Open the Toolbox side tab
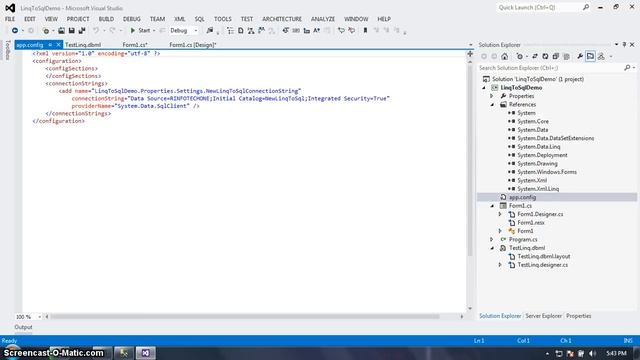The width and height of the screenshot is (640, 360). click(x=7, y=50)
